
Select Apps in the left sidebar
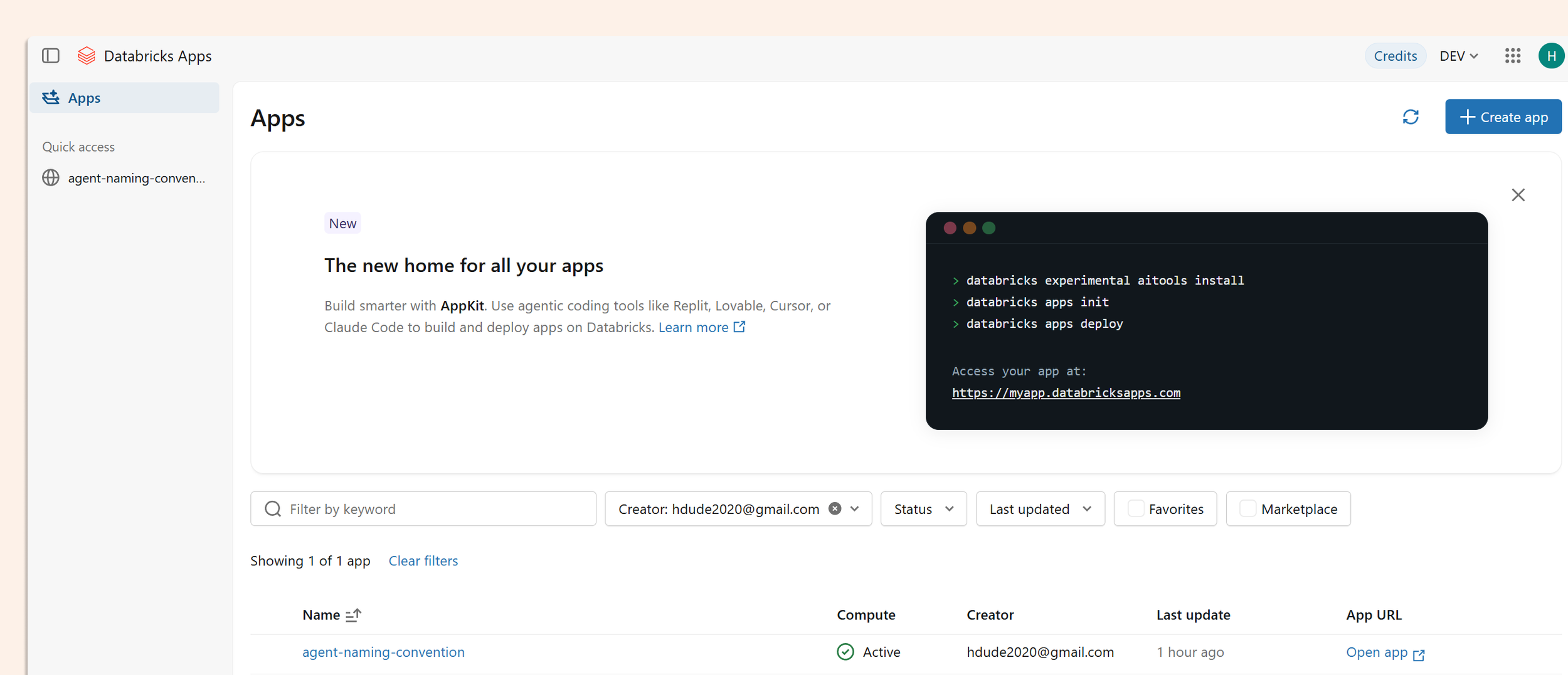124,98
